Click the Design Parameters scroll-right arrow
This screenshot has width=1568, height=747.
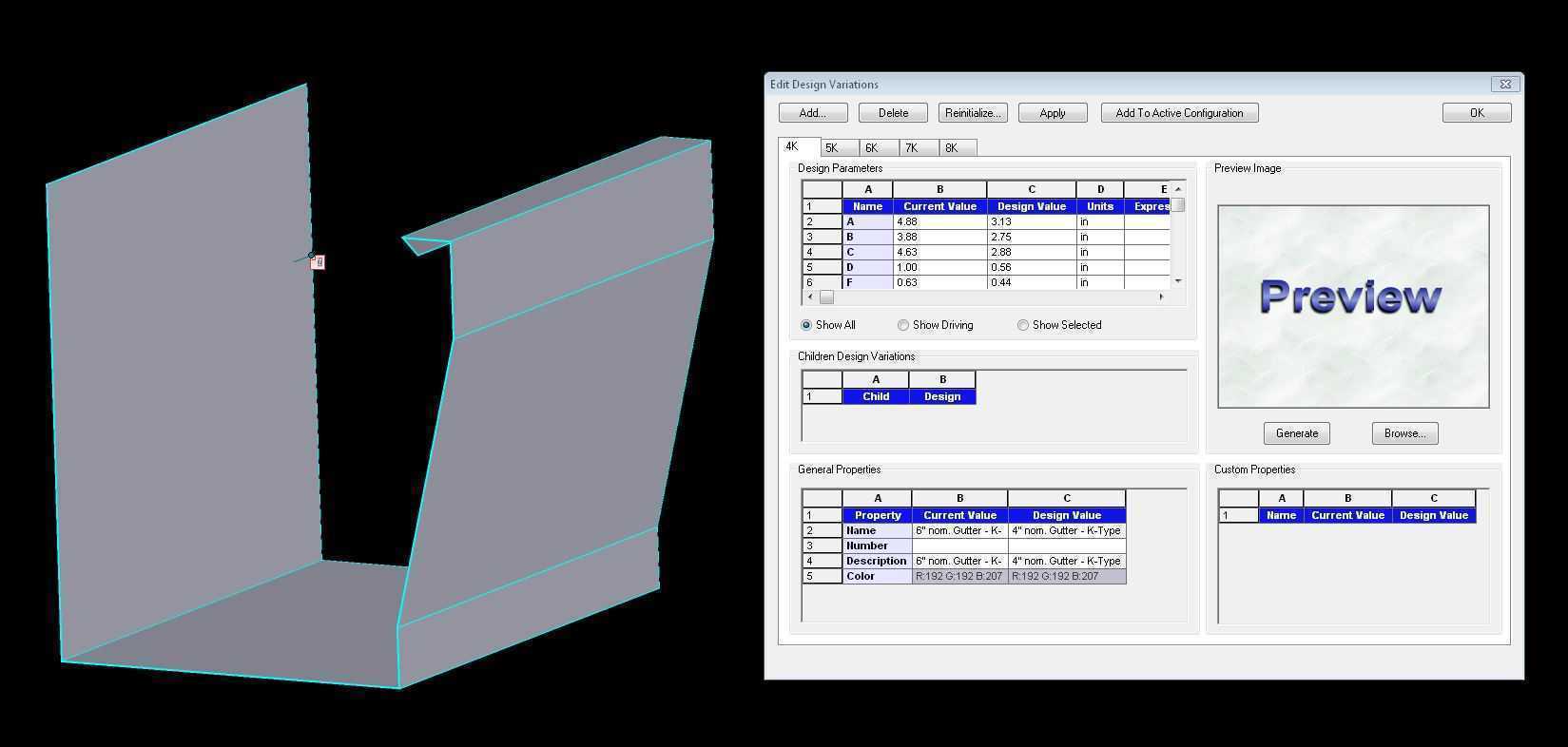(1161, 297)
